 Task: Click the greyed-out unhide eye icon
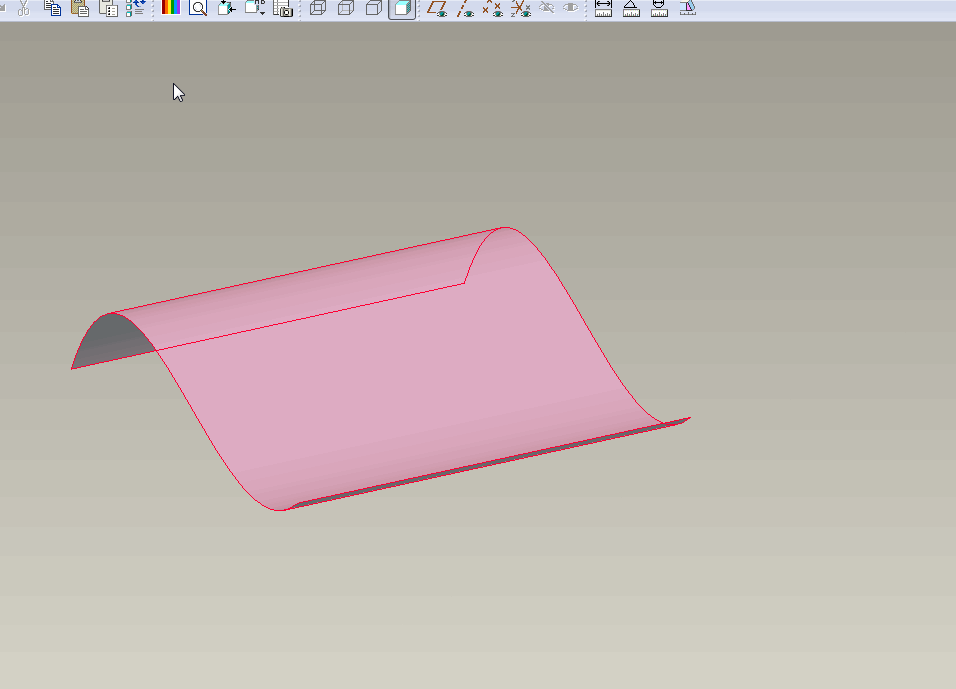tap(571, 7)
